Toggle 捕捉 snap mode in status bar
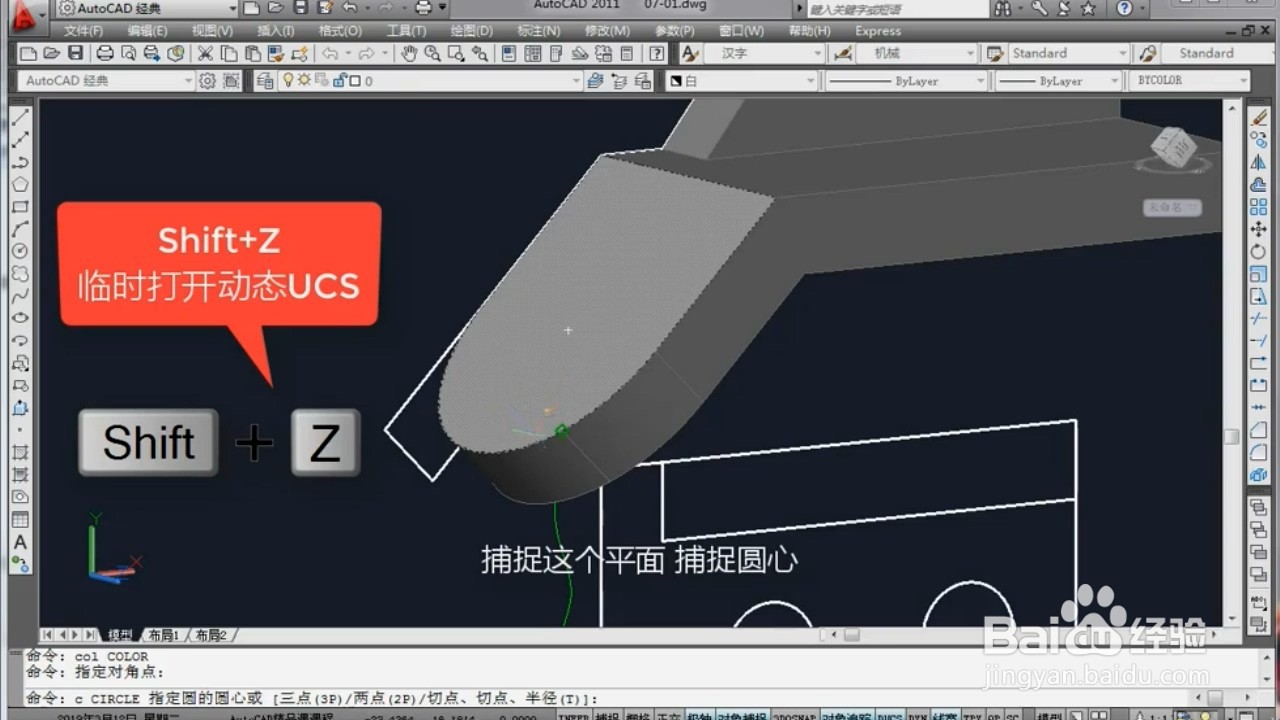The width and height of the screenshot is (1280, 720). [x=607, y=715]
